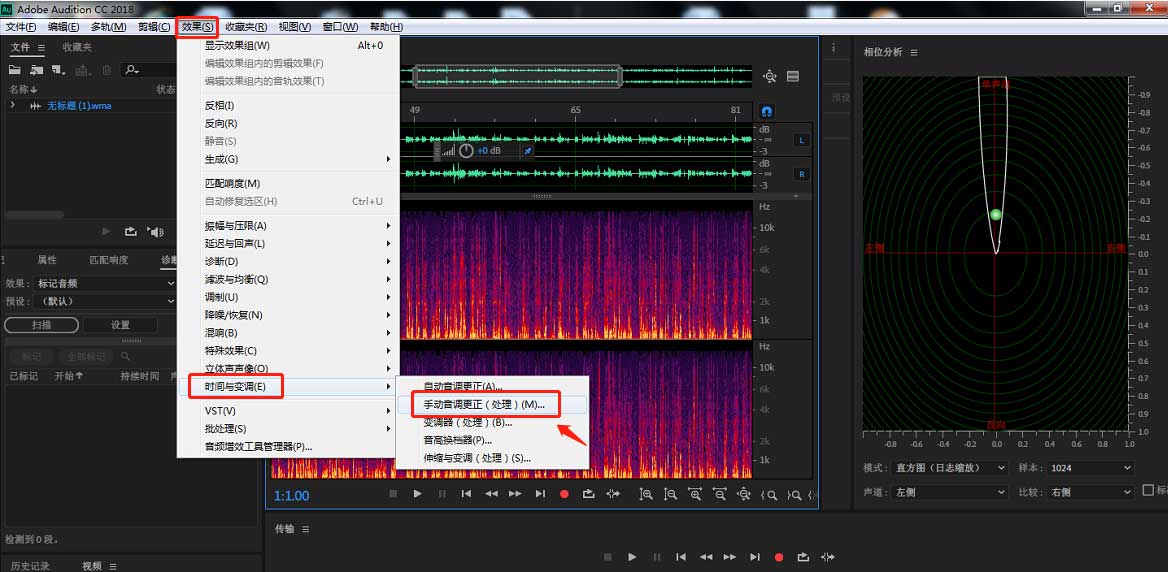Click the zoom in amplitude magnifier icon
Image resolution: width=1168 pixels, height=572 pixels.
(646, 494)
